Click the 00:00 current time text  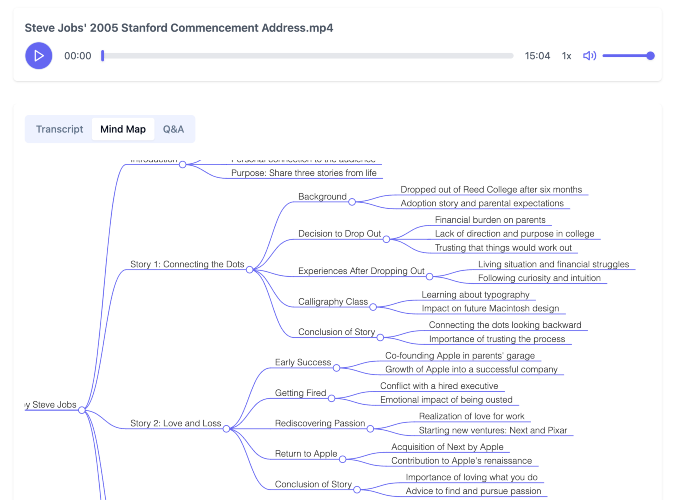click(78, 56)
